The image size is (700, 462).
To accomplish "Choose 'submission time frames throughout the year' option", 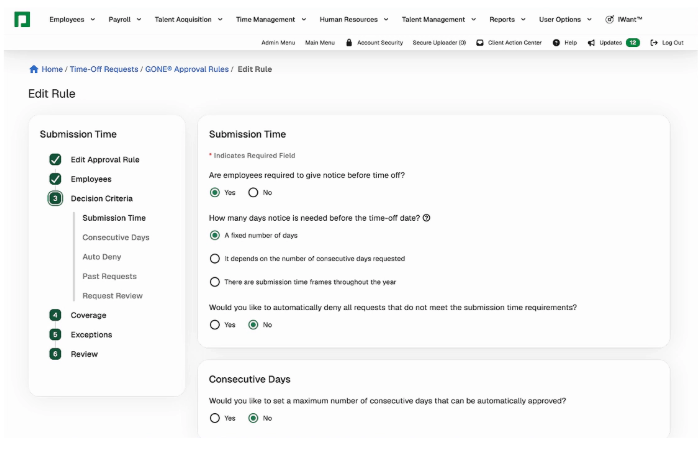I will (215, 282).
